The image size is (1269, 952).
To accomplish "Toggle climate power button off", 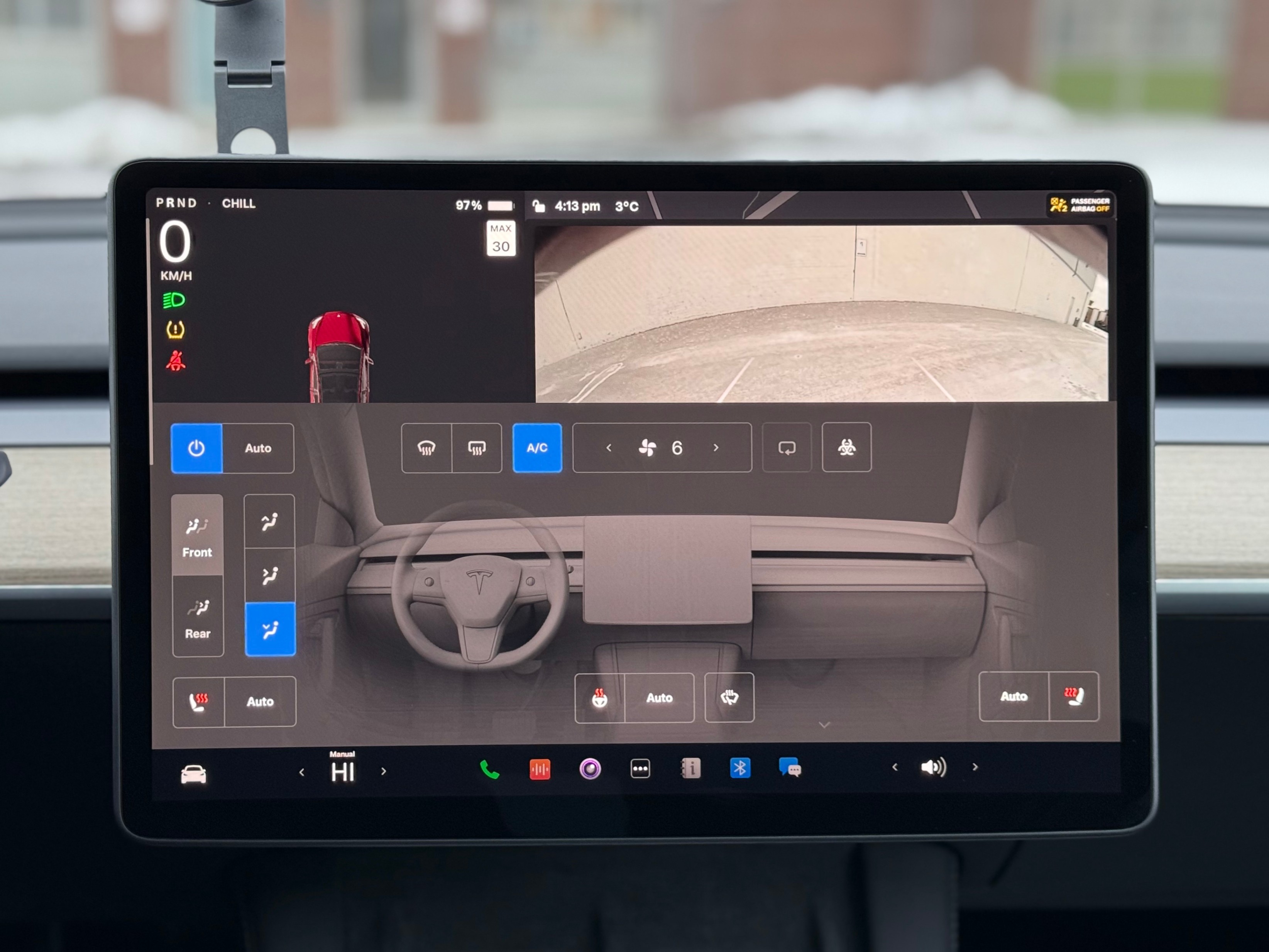I will (196, 448).
